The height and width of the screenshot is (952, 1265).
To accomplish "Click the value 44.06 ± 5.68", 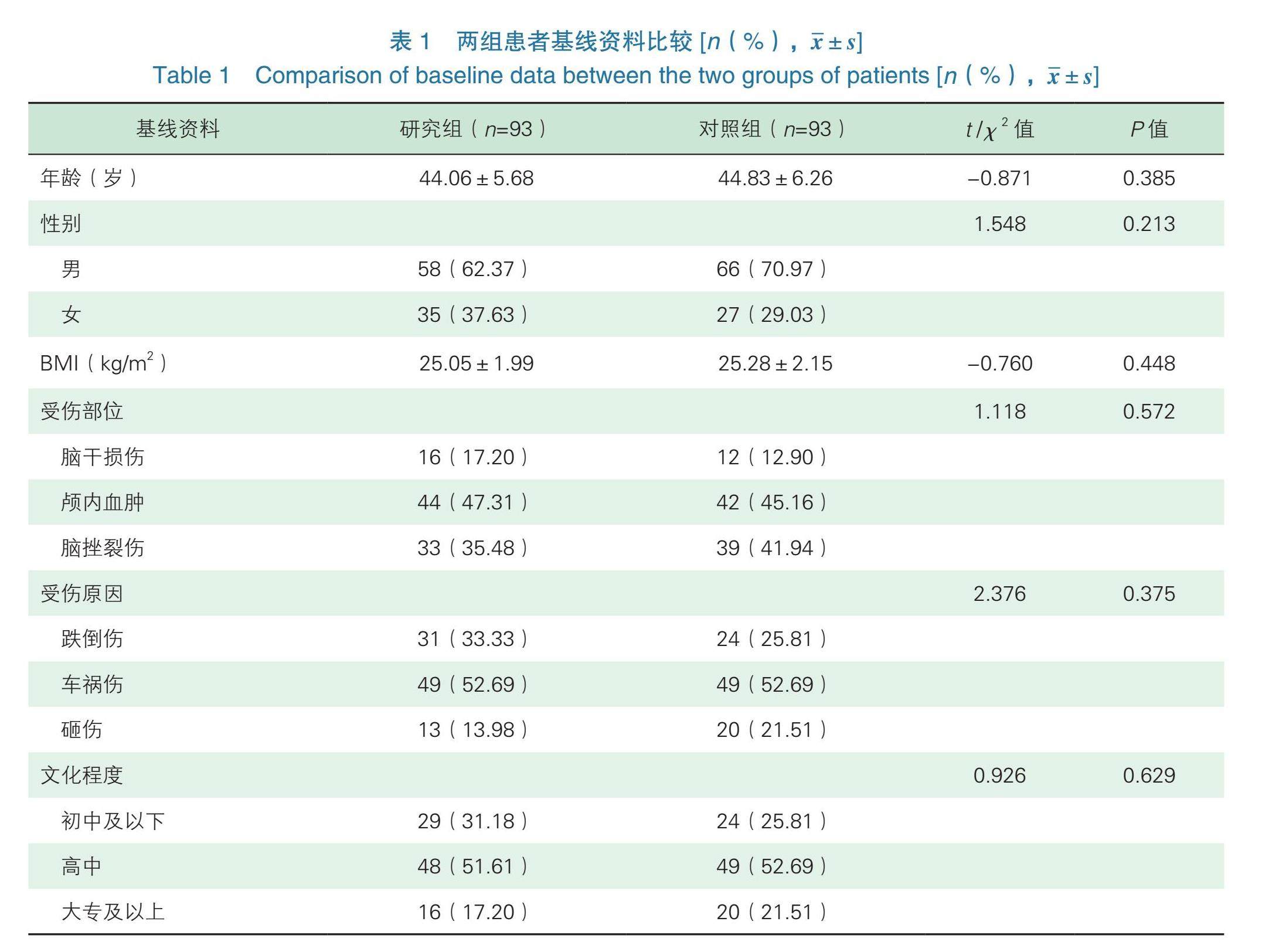I will [x=476, y=178].
